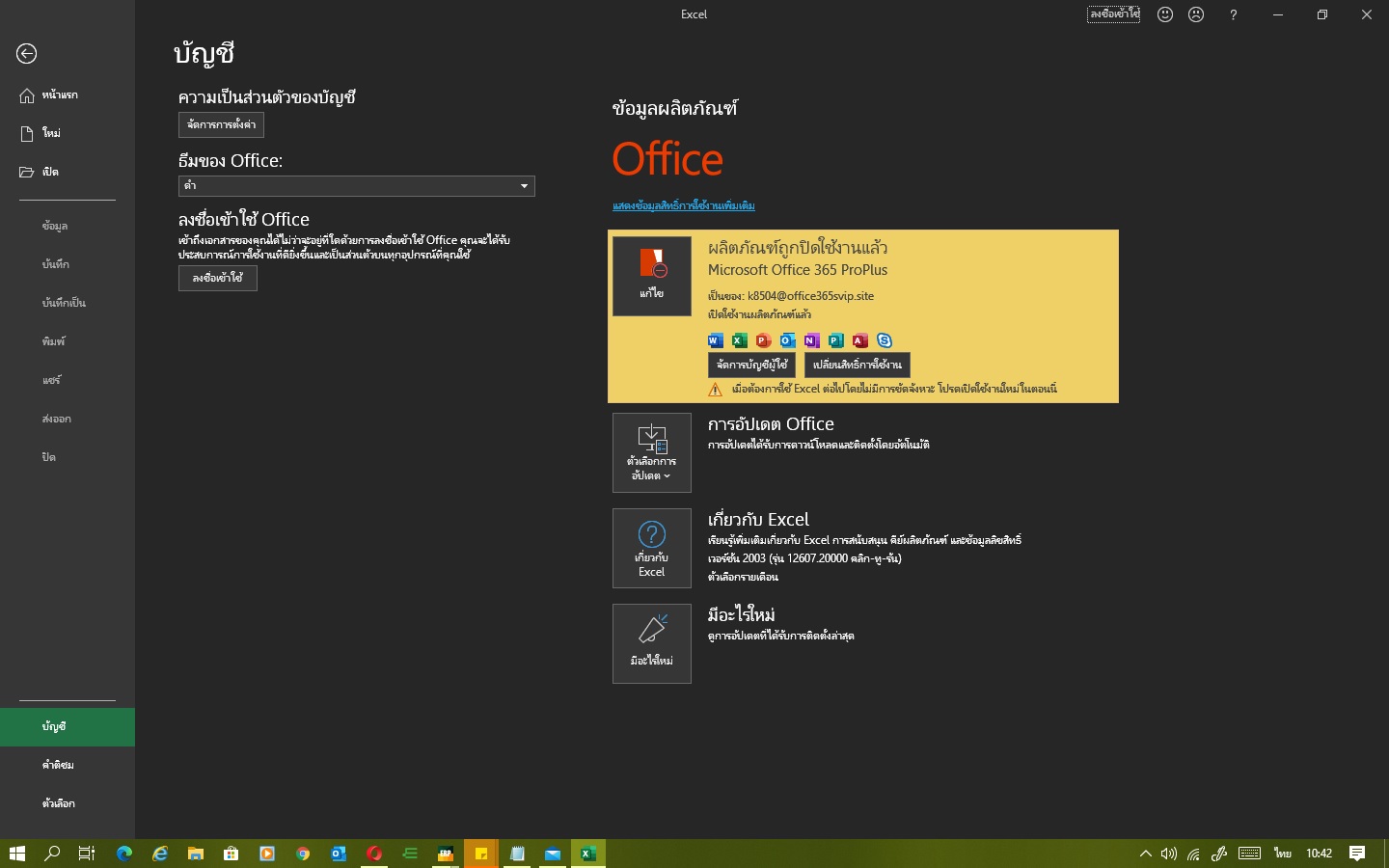Open the หน้าแรก (Home) menu item
Screen dimensions: 1389x868
click(68, 95)
